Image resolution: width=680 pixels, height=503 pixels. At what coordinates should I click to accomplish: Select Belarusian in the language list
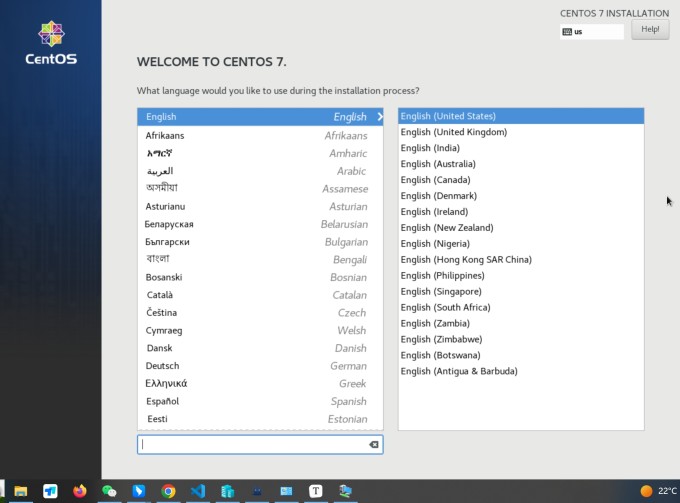260,224
